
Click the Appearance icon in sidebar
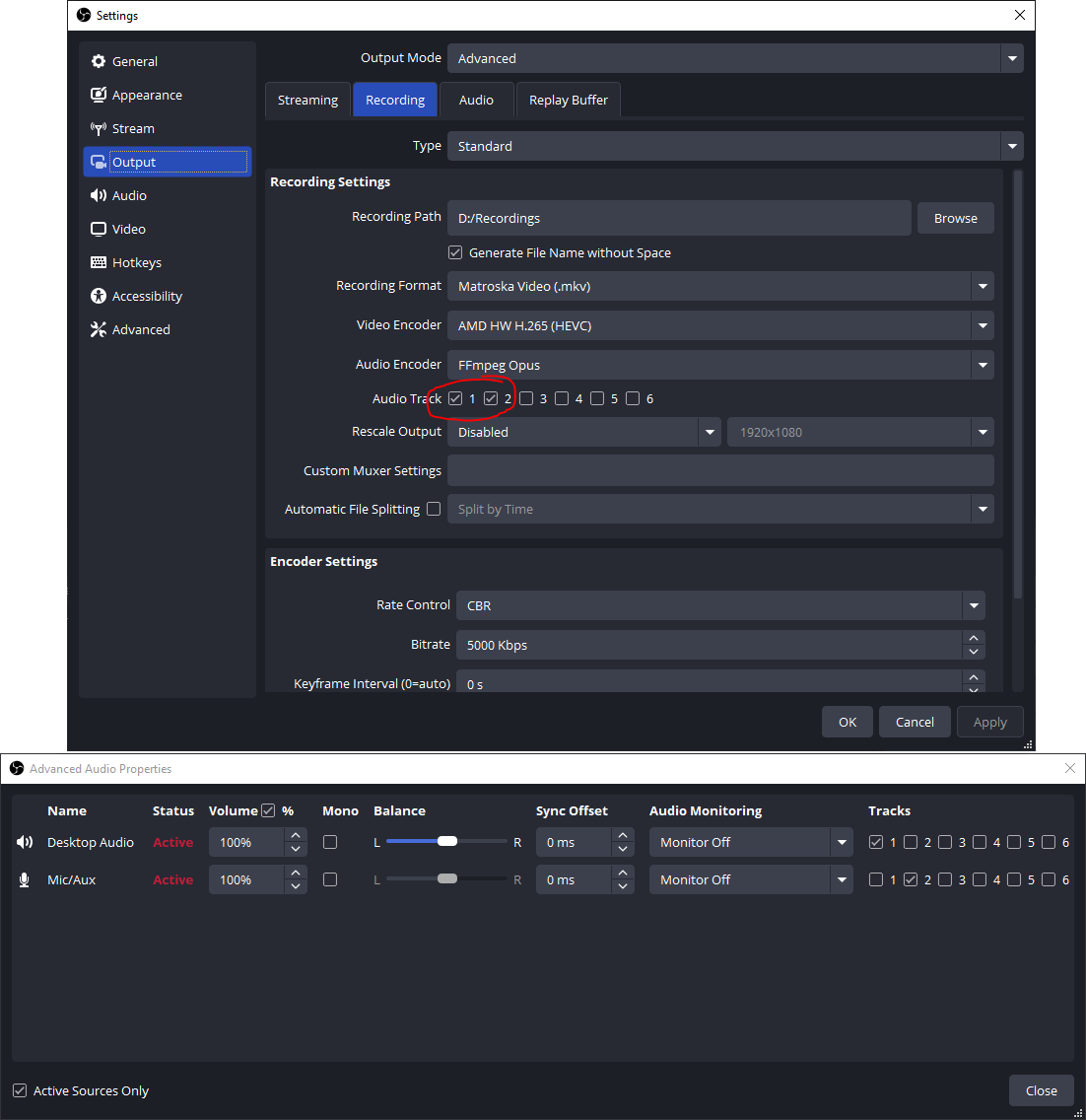click(x=99, y=95)
